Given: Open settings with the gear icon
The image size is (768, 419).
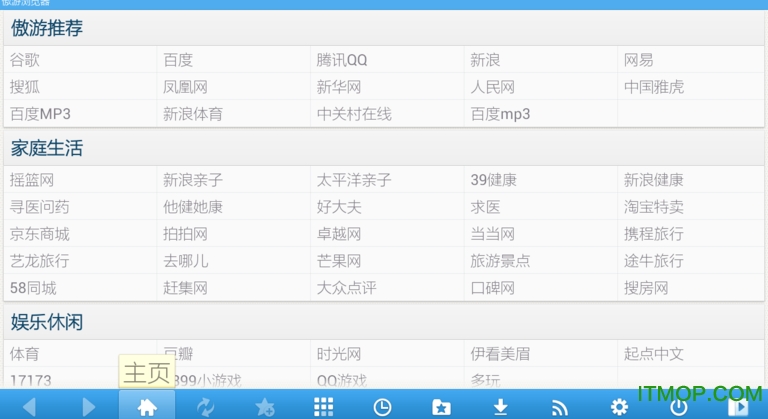Looking at the screenshot, I should 619,406.
